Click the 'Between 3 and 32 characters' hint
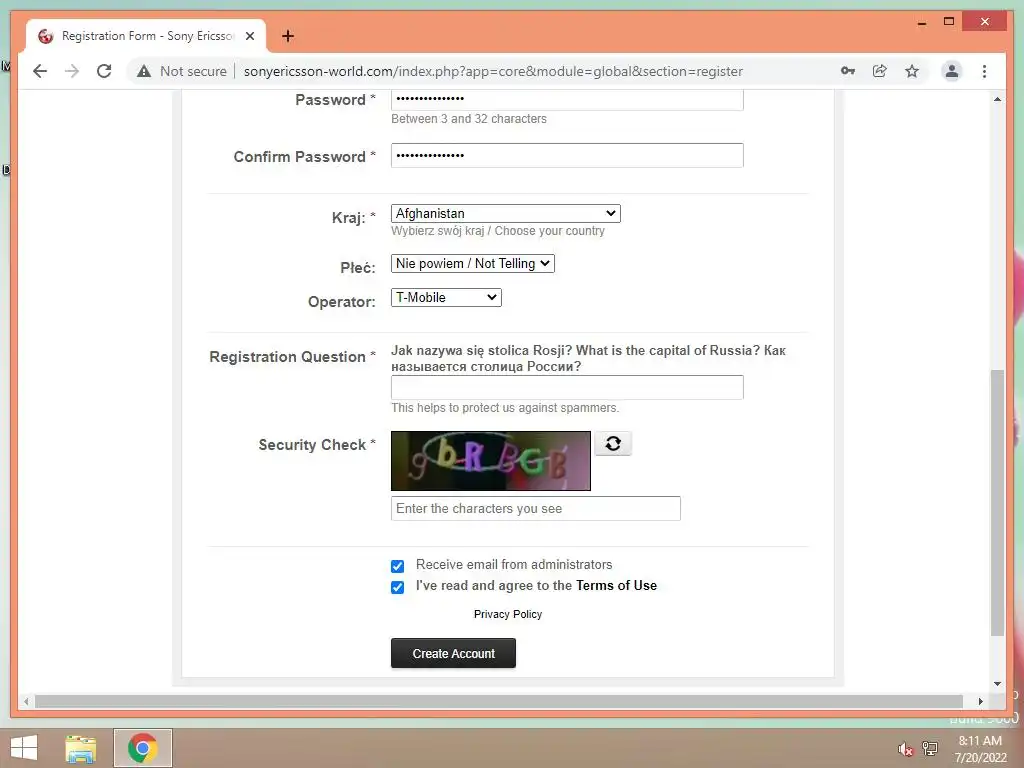The height and width of the screenshot is (768, 1024). (x=468, y=119)
